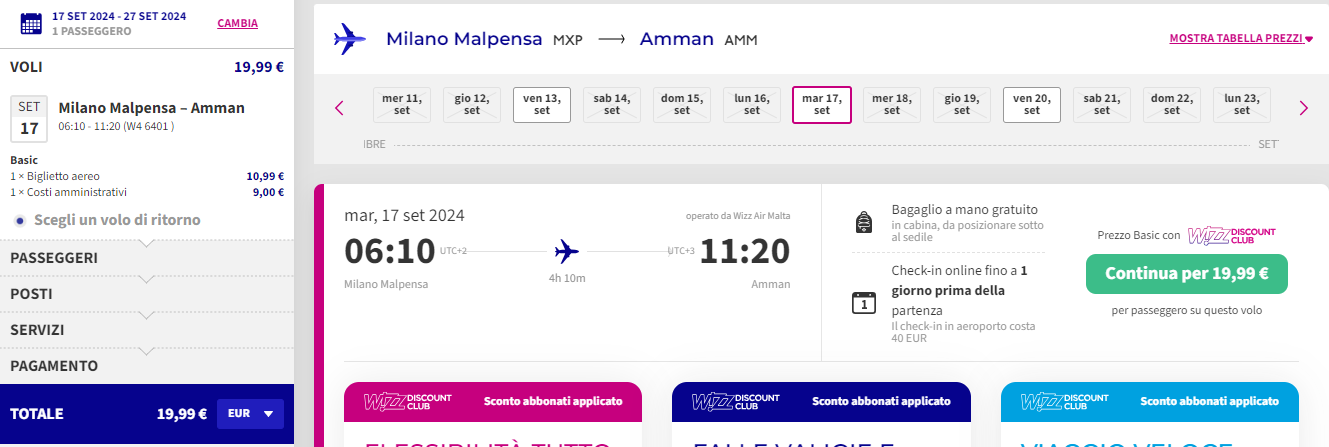Click the blue airplane icon next to Milano Malpensa

[x=350, y=39]
